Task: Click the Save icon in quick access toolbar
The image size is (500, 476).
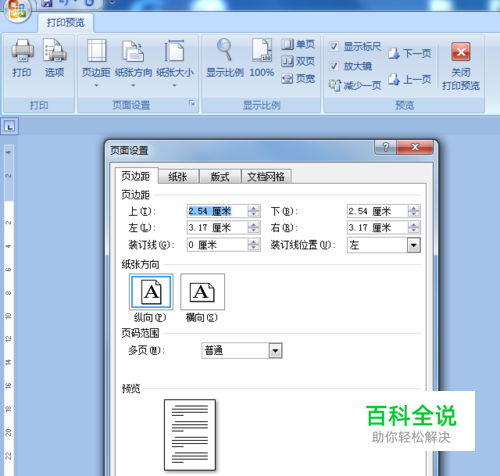Action: coord(47,3)
